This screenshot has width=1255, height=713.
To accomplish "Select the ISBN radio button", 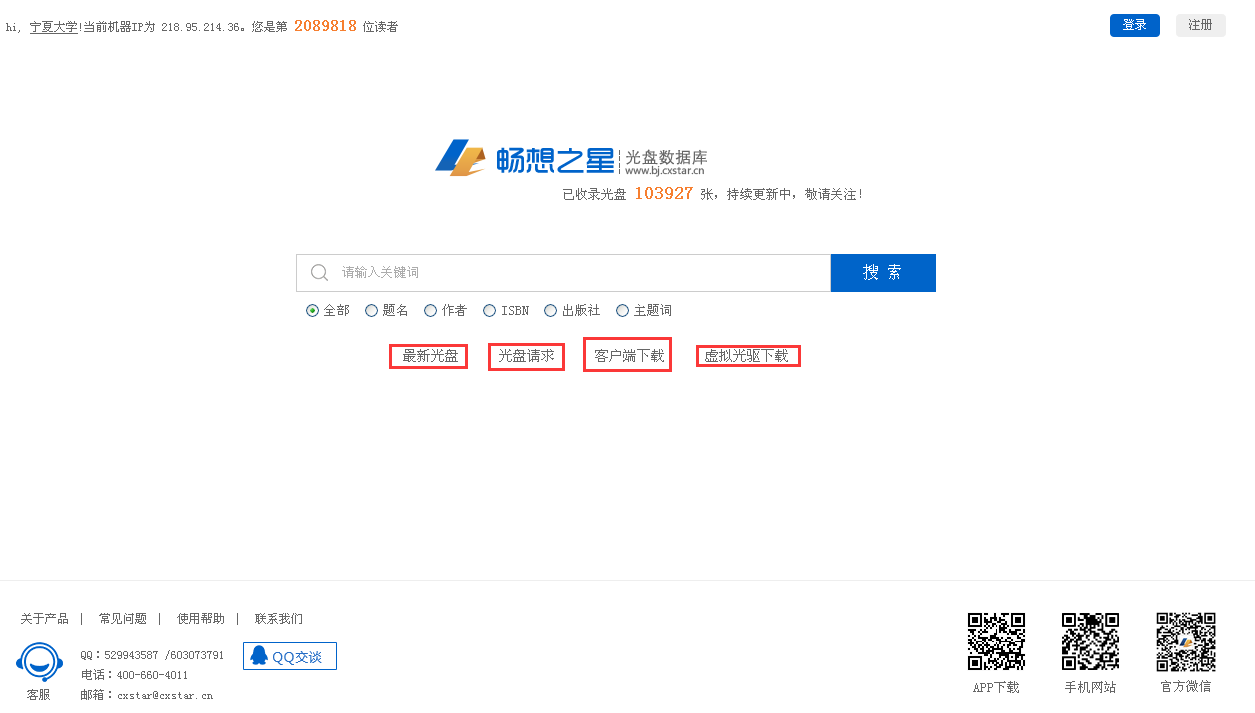I will click(x=489, y=311).
